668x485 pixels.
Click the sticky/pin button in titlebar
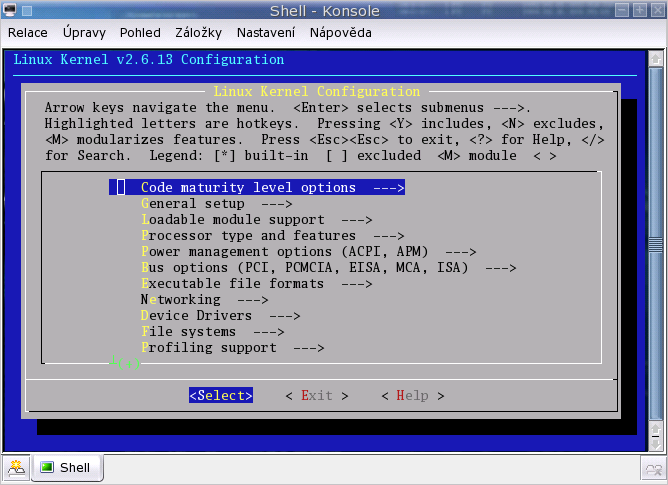point(27,11)
